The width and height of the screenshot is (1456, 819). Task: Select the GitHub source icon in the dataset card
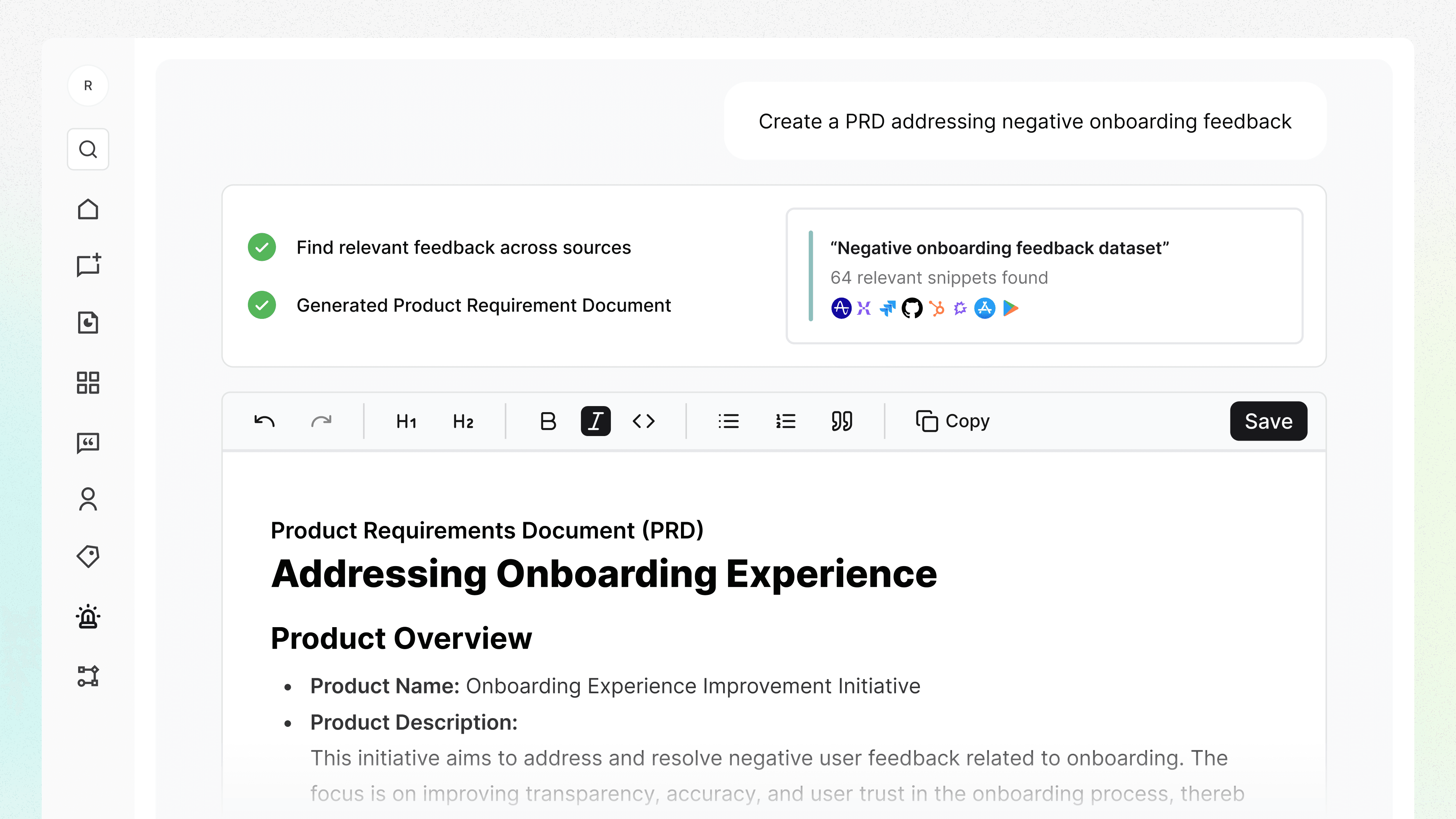coord(912,308)
